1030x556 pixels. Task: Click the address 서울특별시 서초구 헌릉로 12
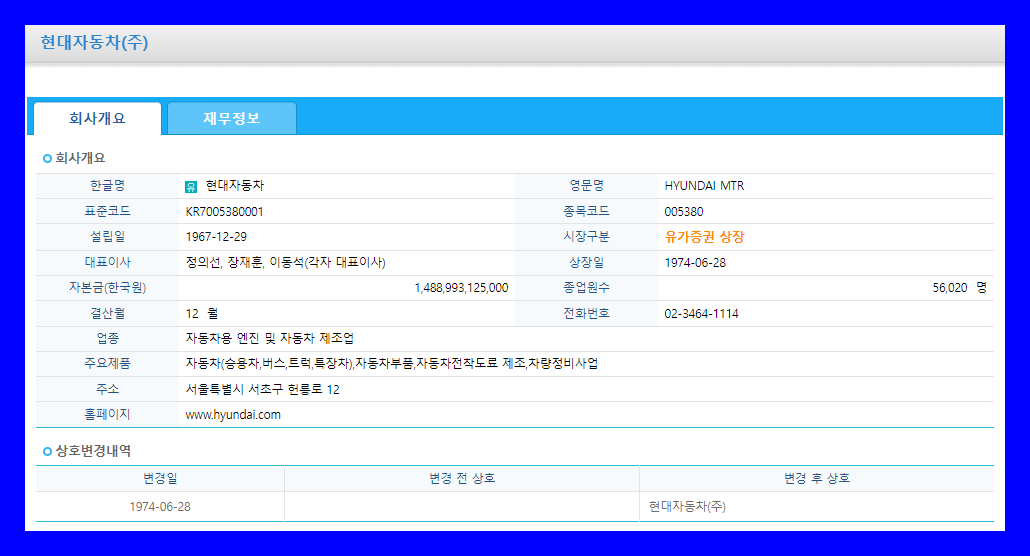tap(262, 389)
